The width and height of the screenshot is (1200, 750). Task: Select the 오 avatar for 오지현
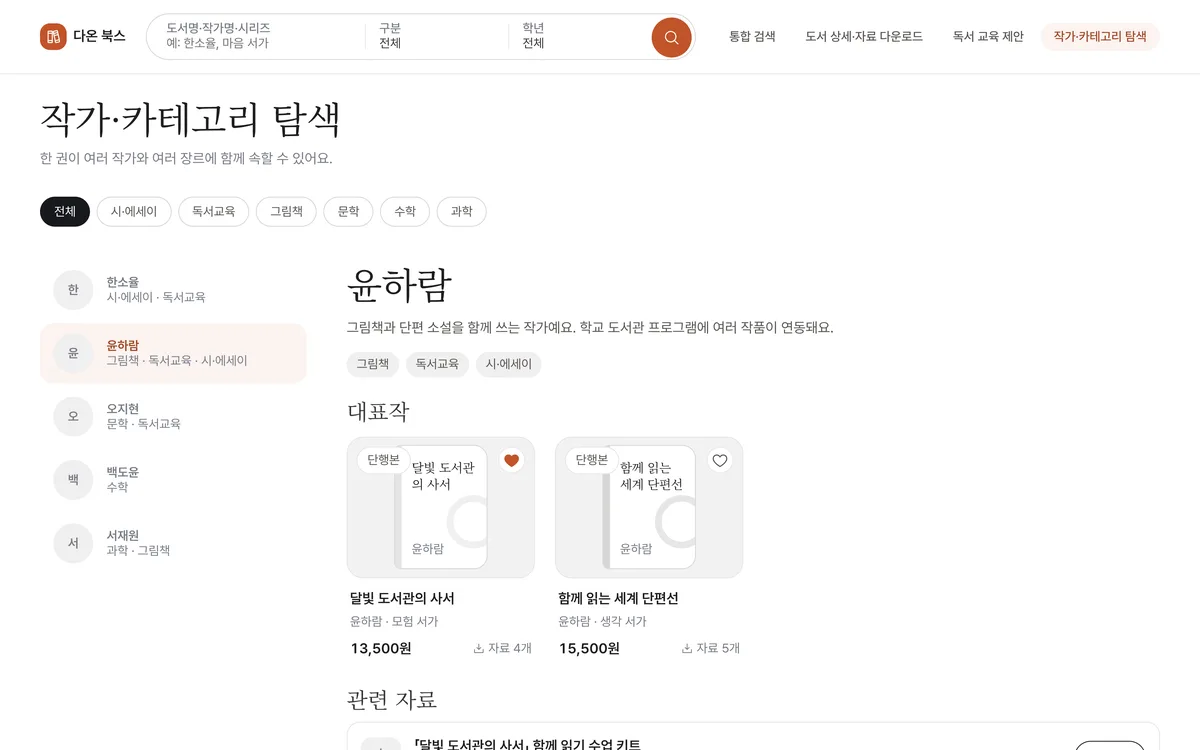(73, 416)
